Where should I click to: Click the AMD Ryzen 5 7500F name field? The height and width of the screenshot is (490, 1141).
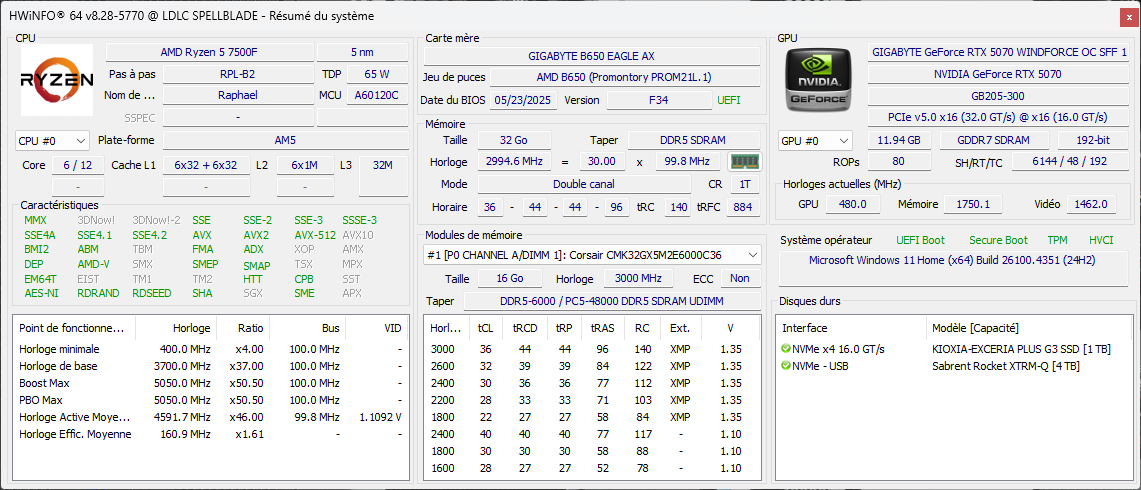[210, 52]
